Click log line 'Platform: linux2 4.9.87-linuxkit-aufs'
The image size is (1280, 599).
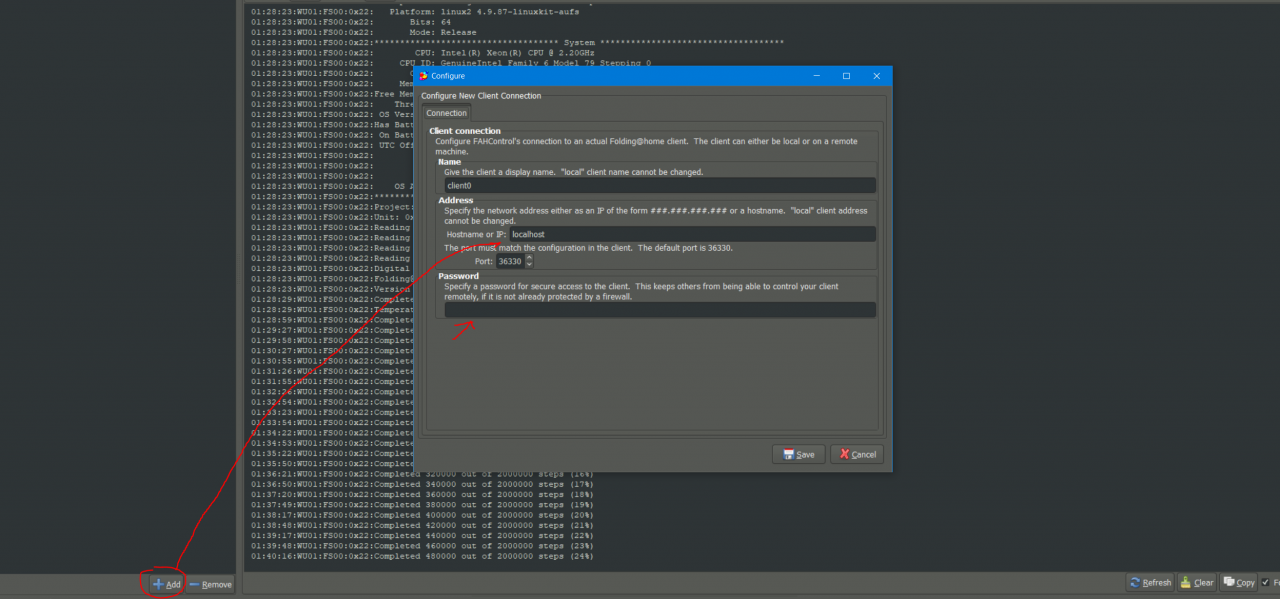click(x=415, y=11)
